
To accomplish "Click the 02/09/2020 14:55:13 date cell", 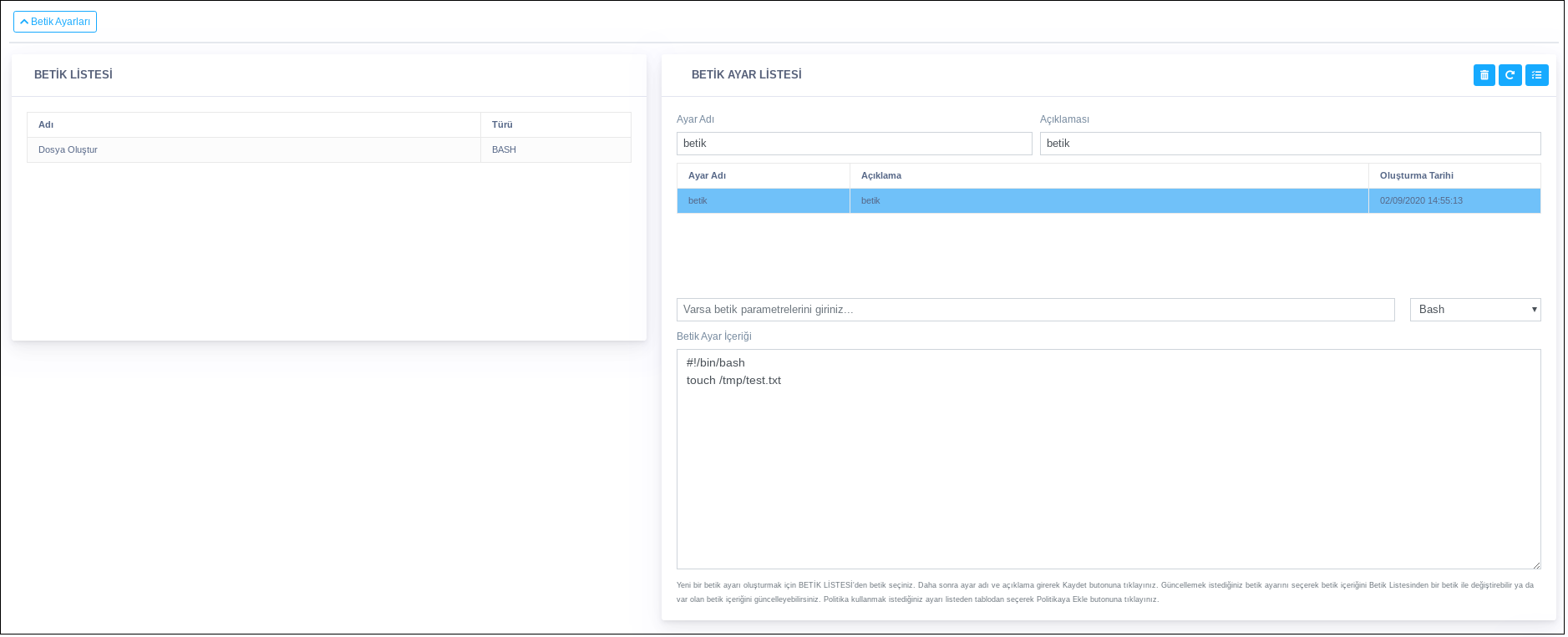I will (x=1421, y=201).
